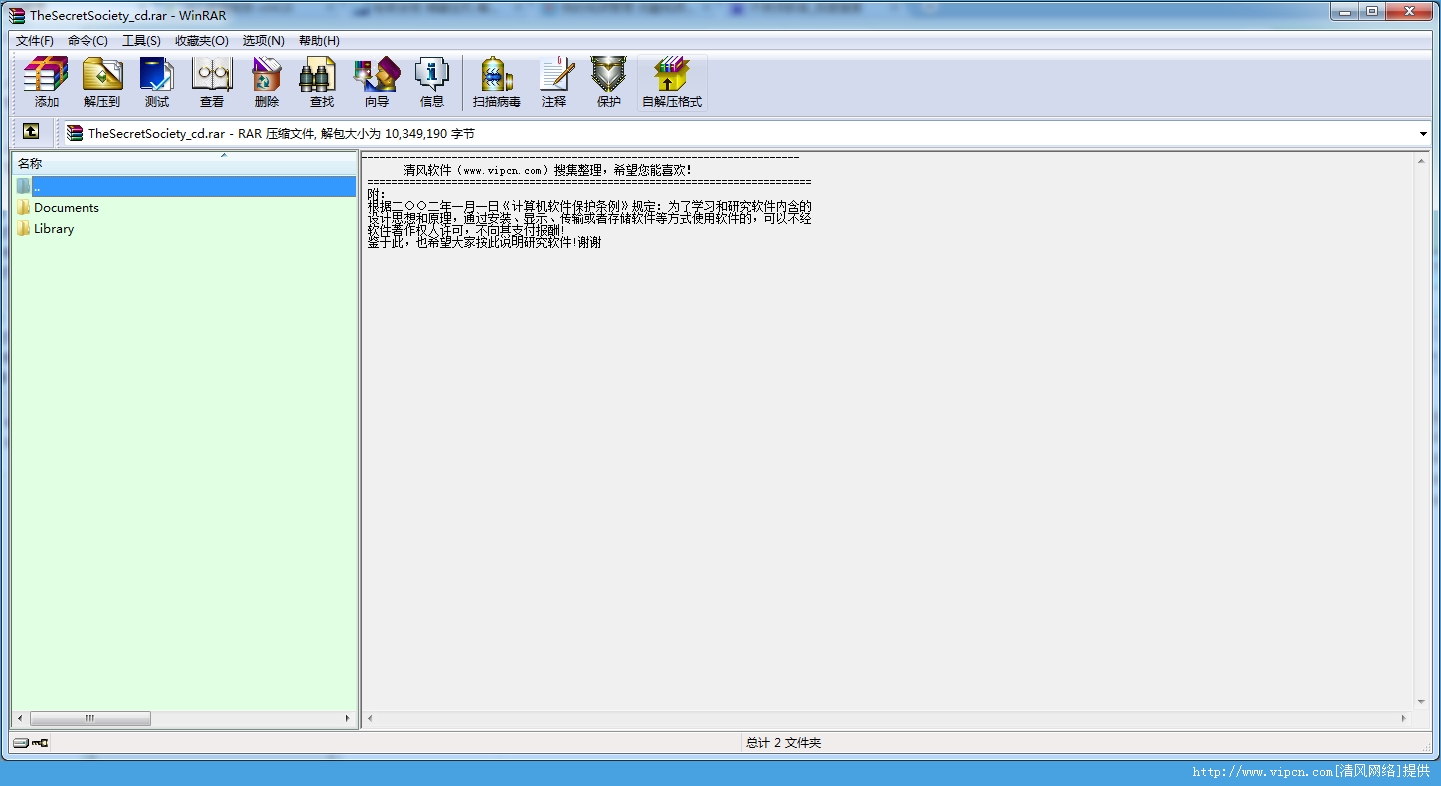Minimize the WinRAR window
Image resolution: width=1441 pixels, height=786 pixels.
tap(1344, 11)
